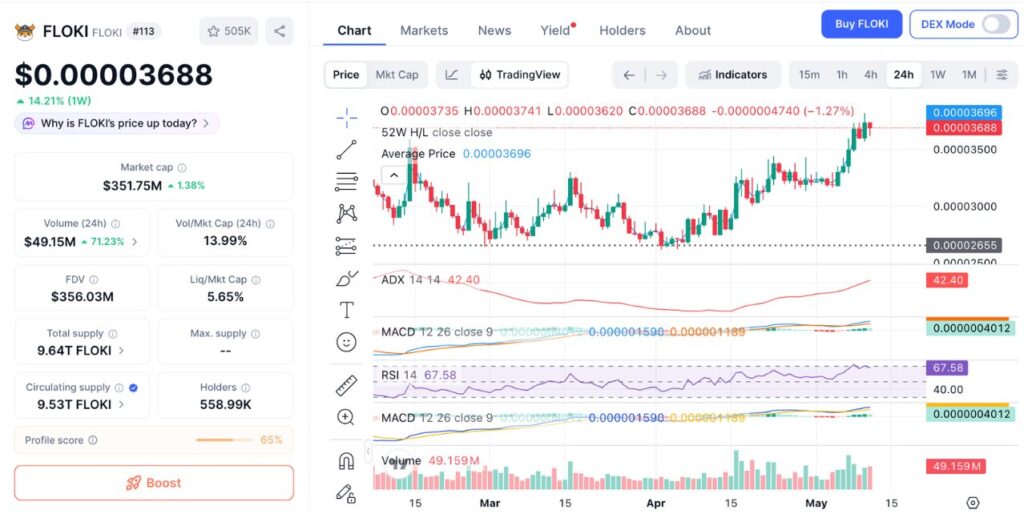
Task: Click the redo forward arrow
Action: (662, 75)
